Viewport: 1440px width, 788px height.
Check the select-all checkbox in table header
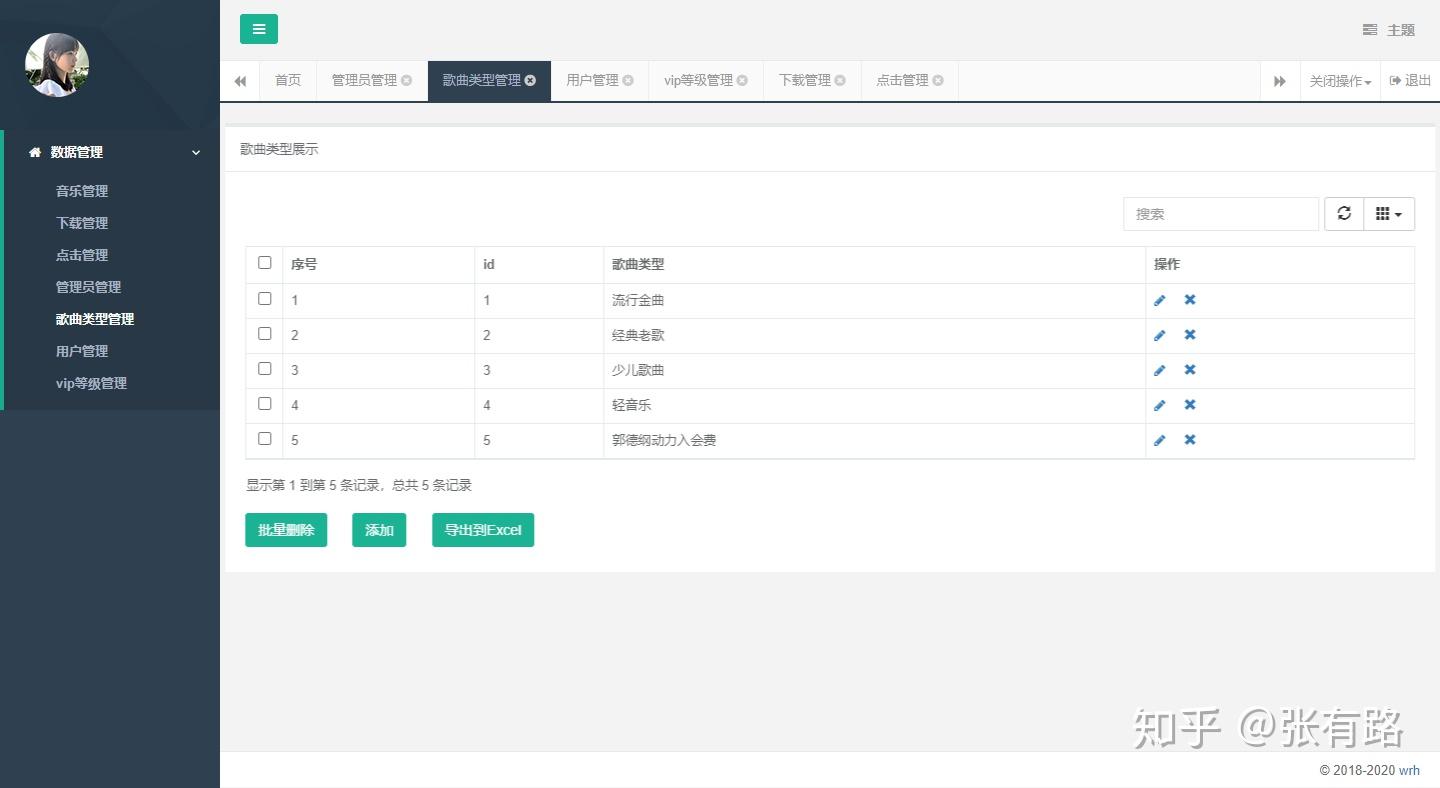[x=265, y=263]
